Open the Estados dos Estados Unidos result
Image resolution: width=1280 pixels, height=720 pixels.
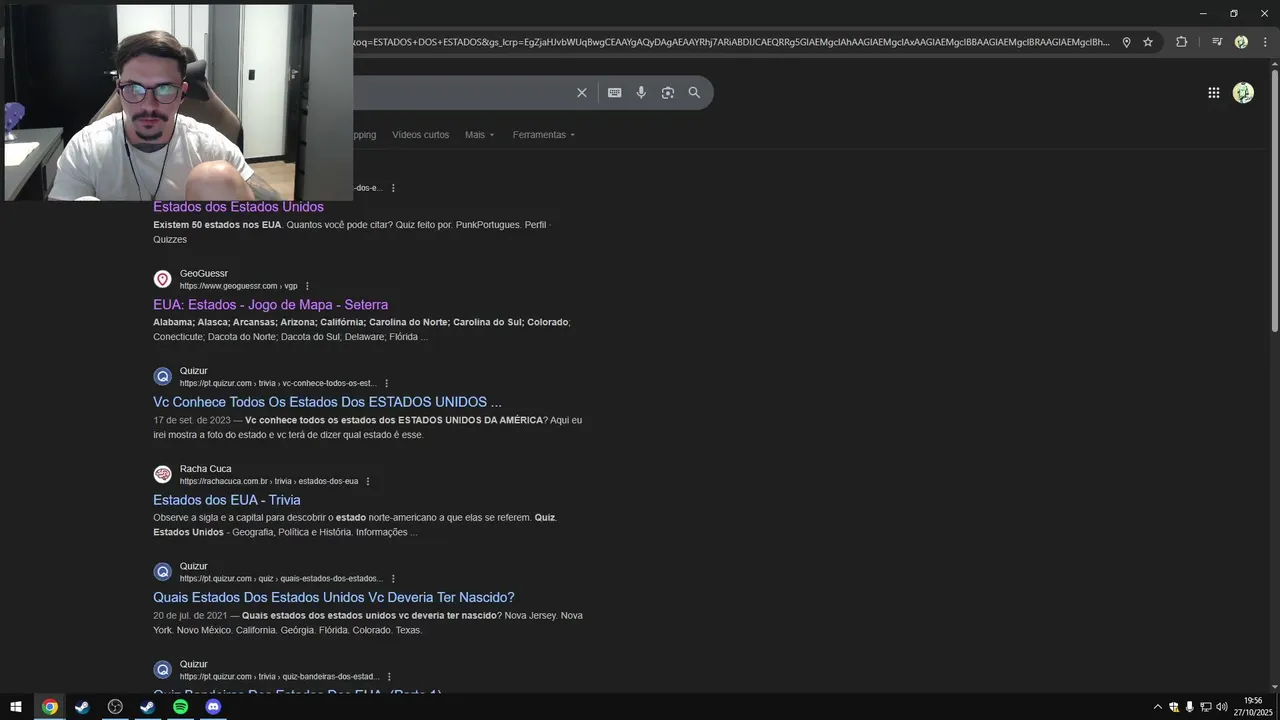click(x=238, y=207)
